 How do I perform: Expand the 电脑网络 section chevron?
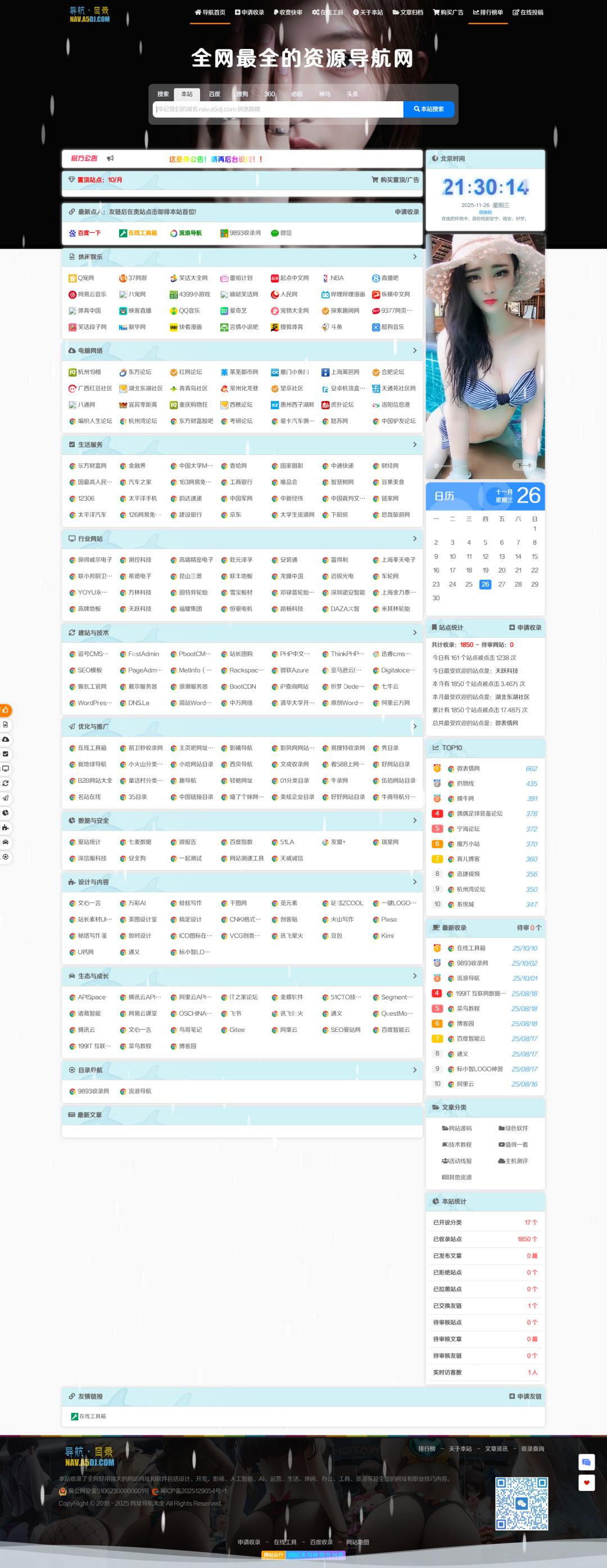415,350
